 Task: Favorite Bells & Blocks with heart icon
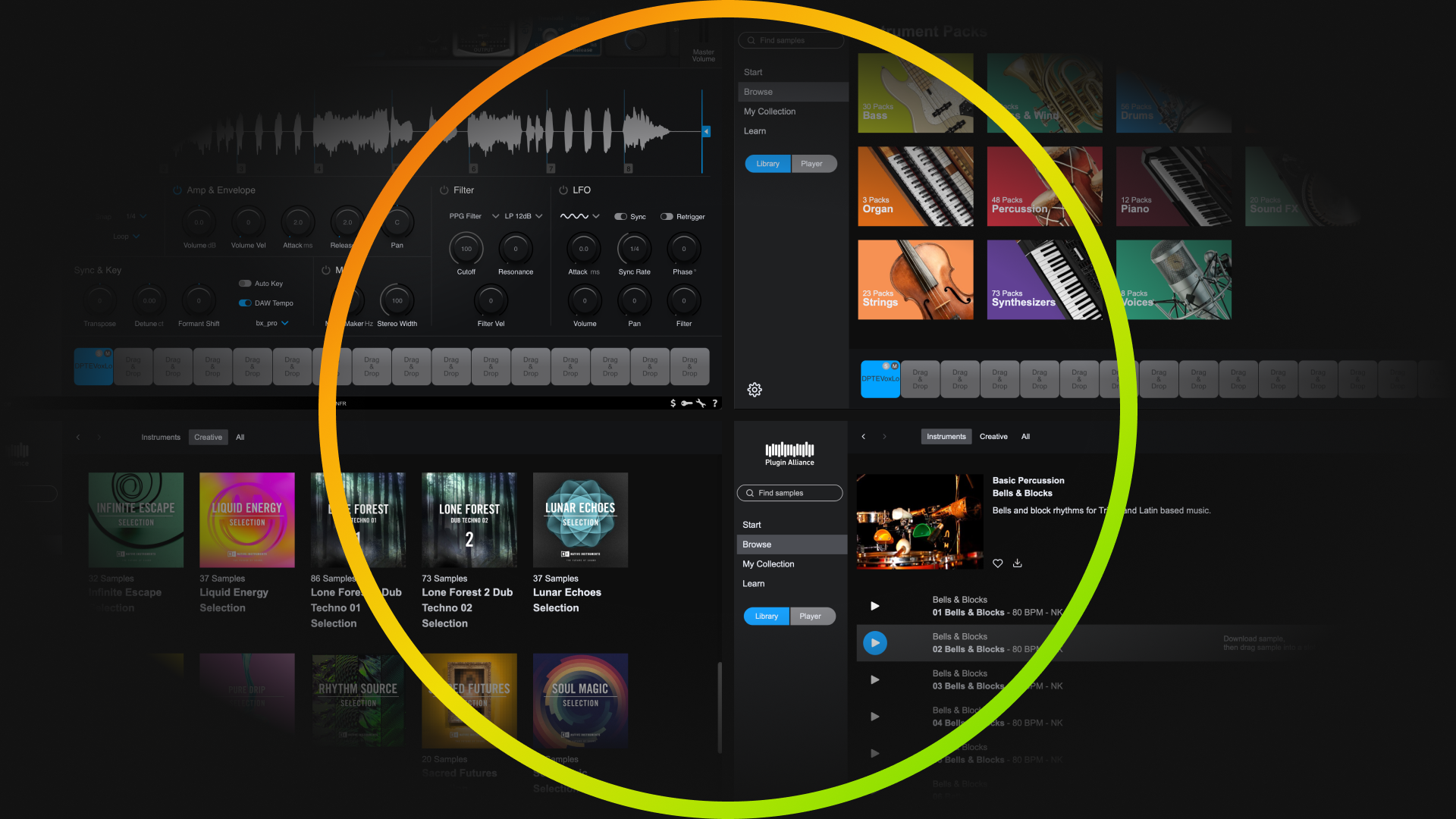[x=998, y=563]
